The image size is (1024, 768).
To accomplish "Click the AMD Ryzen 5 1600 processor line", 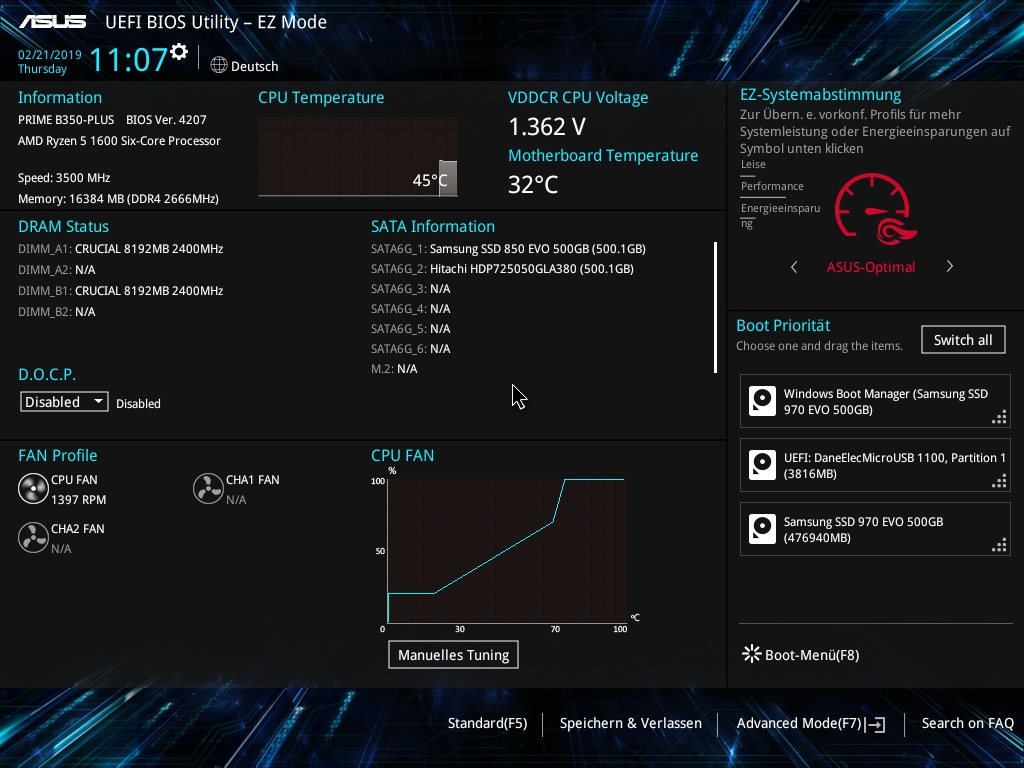I will [119, 140].
